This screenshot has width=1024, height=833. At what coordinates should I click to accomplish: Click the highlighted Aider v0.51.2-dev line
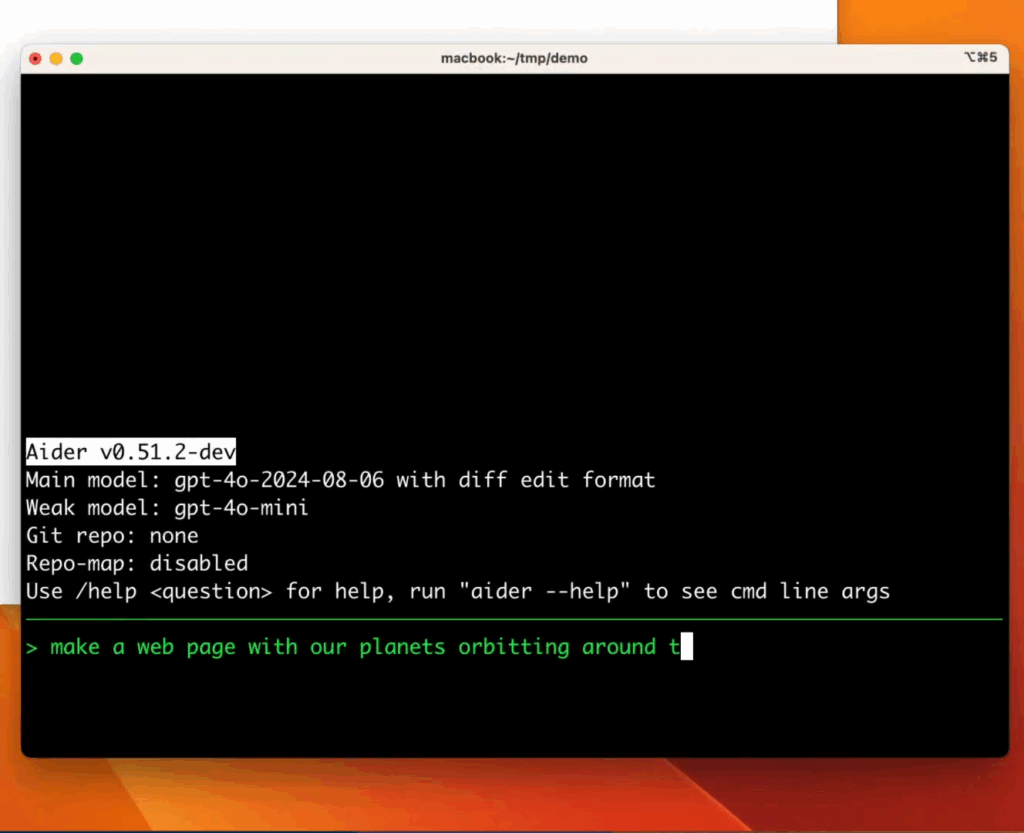pos(131,452)
